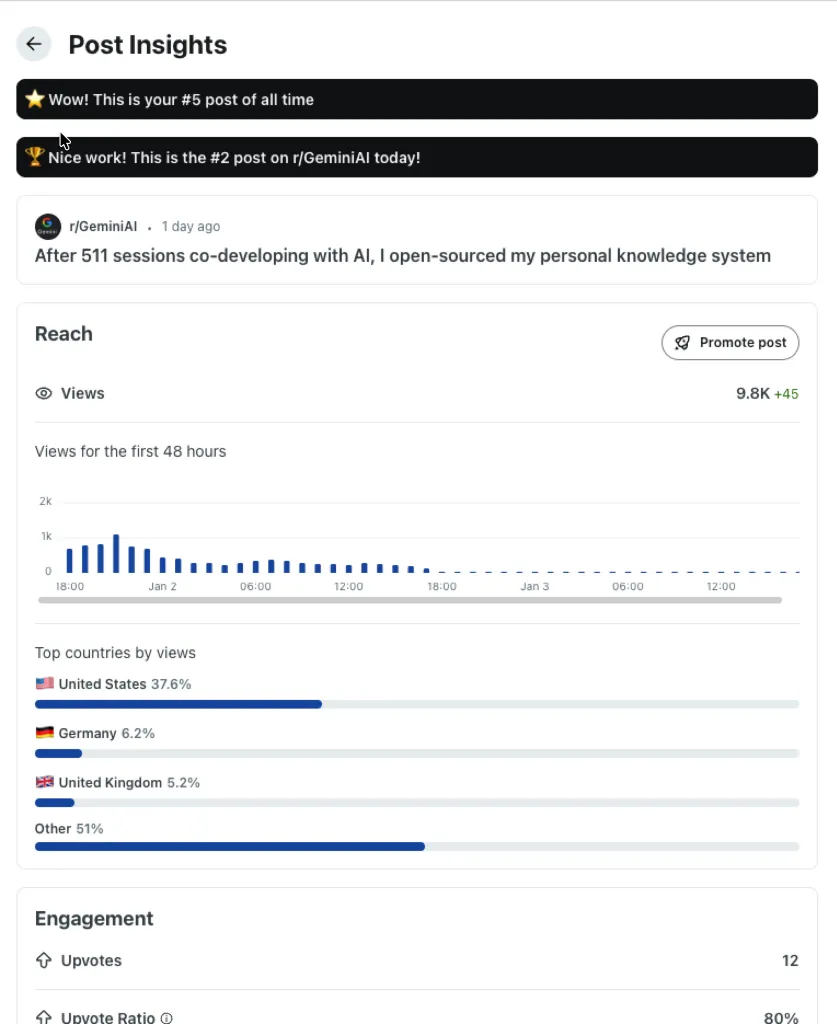
Task: Click the 1 day ago timestamp
Action: [x=190, y=226]
